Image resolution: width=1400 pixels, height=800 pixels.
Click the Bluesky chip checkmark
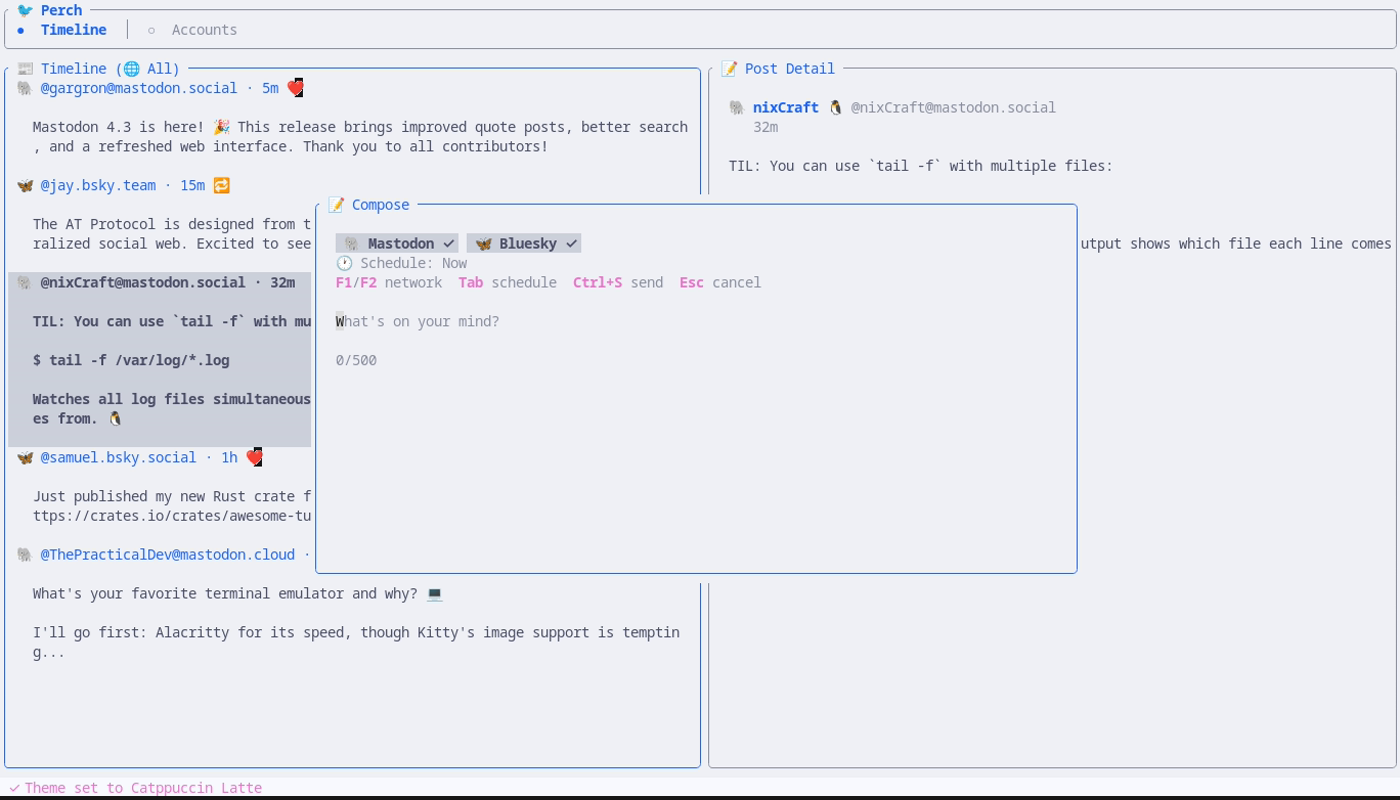pyautogui.click(x=571, y=244)
